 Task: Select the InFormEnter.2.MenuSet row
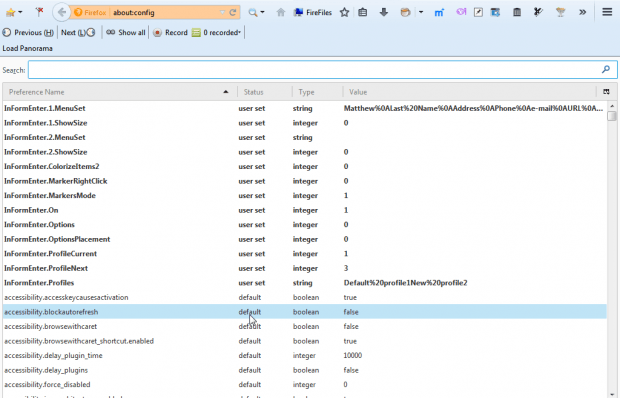[x=304, y=138]
